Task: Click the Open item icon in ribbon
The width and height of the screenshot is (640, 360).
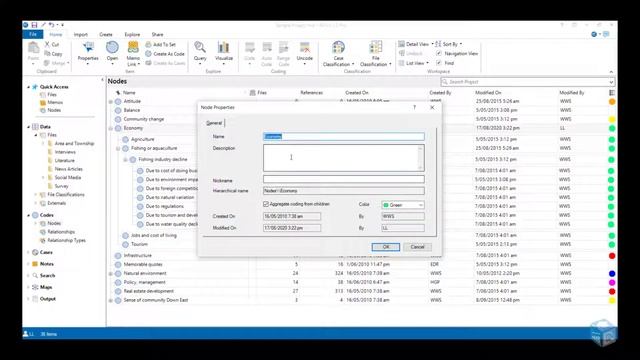Action: 112,48
